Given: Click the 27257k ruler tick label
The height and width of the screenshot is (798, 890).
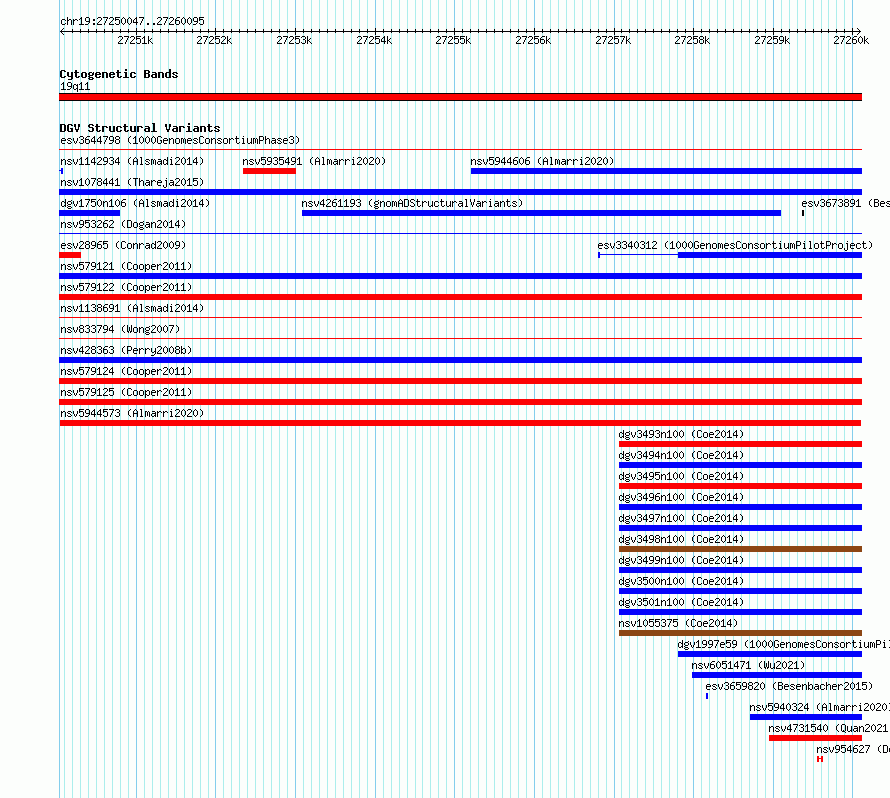Looking at the screenshot, I should [x=613, y=40].
